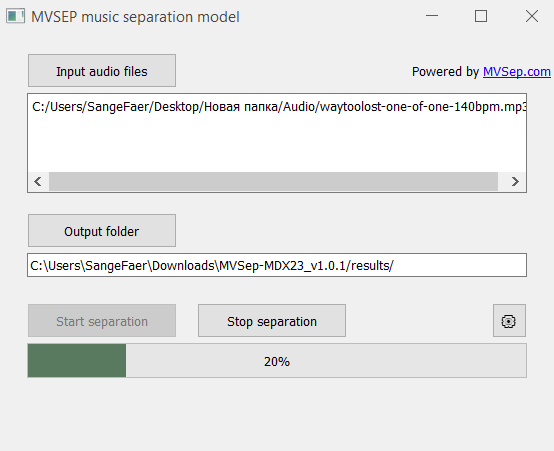Viewport: 554px width, 451px height.
Task: Select waytoolost-one-of-one-140bpm.mp3 in the file list
Action: click(x=279, y=106)
